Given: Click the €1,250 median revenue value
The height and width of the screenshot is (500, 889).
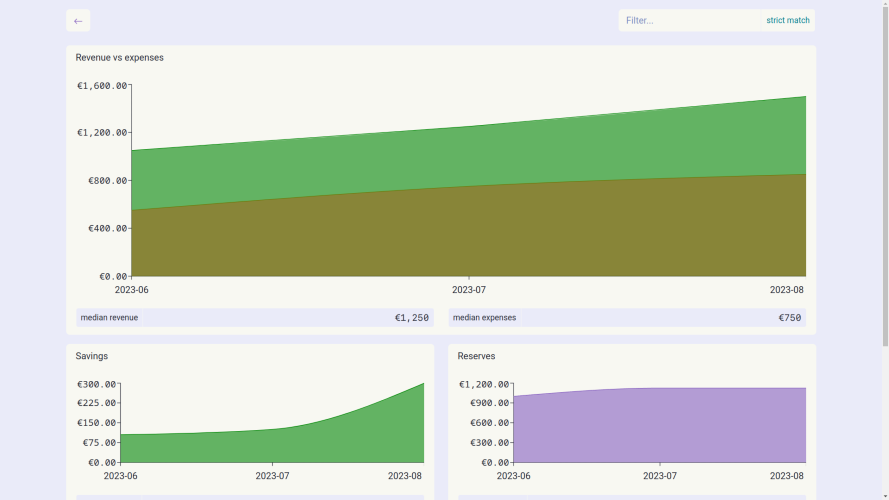Looking at the screenshot, I should point(412,317).
